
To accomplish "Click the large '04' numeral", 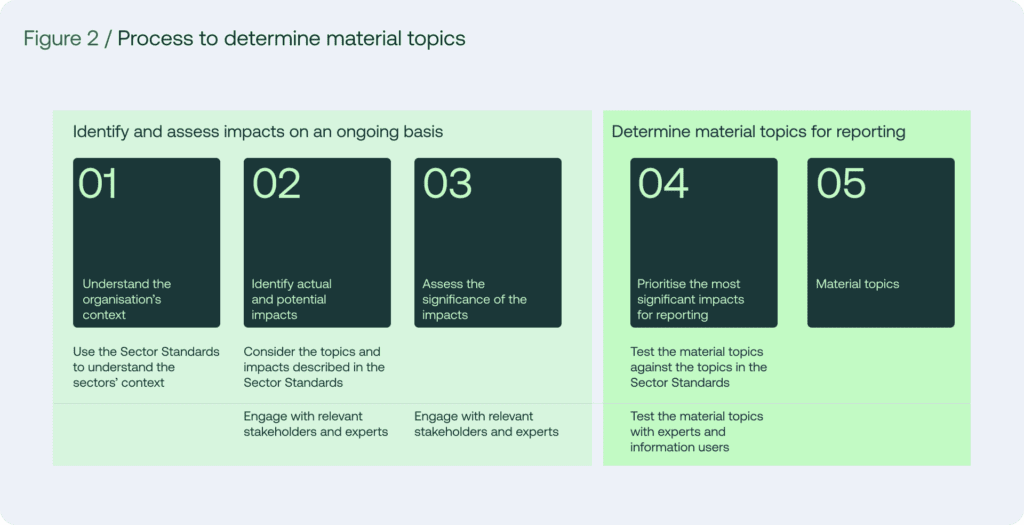I will (663, 183).
